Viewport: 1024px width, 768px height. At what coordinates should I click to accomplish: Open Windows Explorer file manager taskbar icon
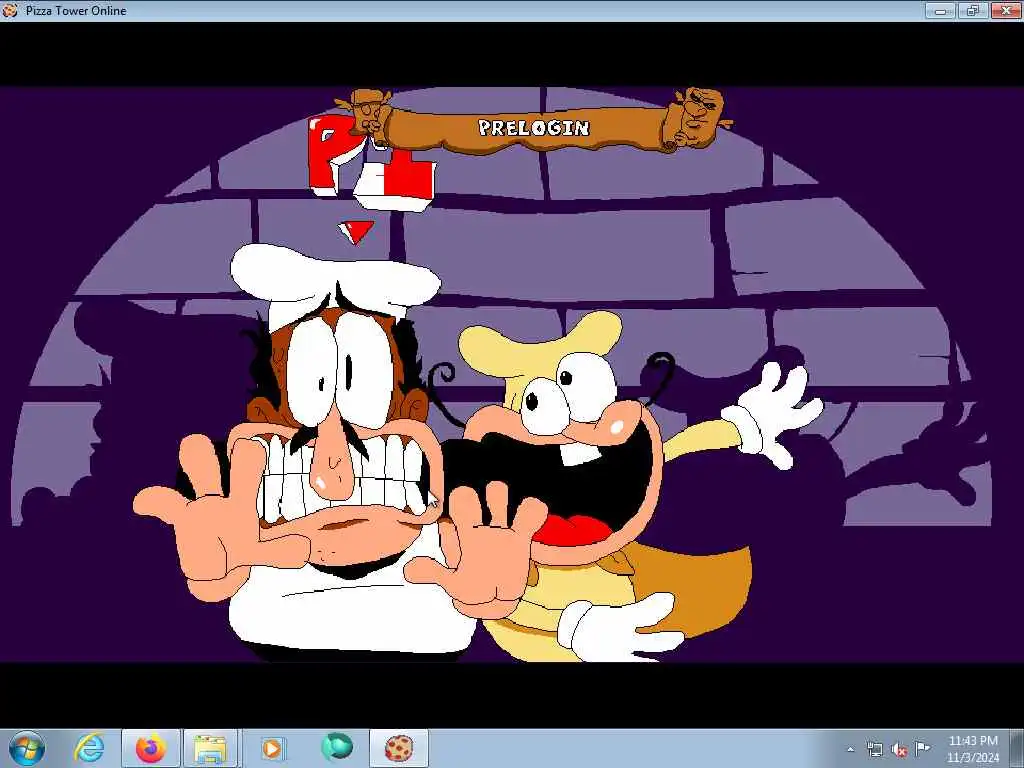(x=210, y=748)
